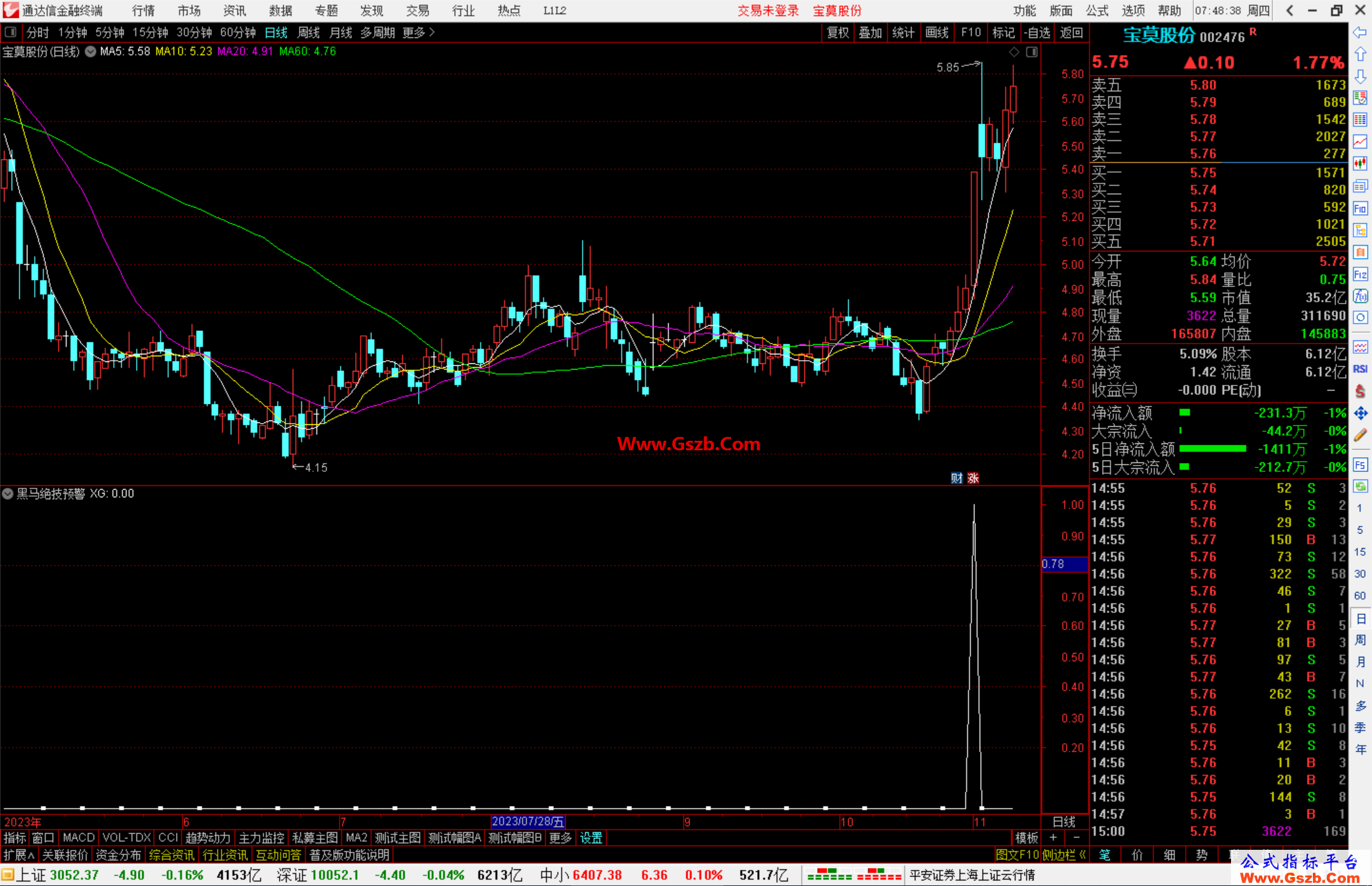Click the 画线 draw line button
This screenshot has height=886, width=1372.
point(937,32)
